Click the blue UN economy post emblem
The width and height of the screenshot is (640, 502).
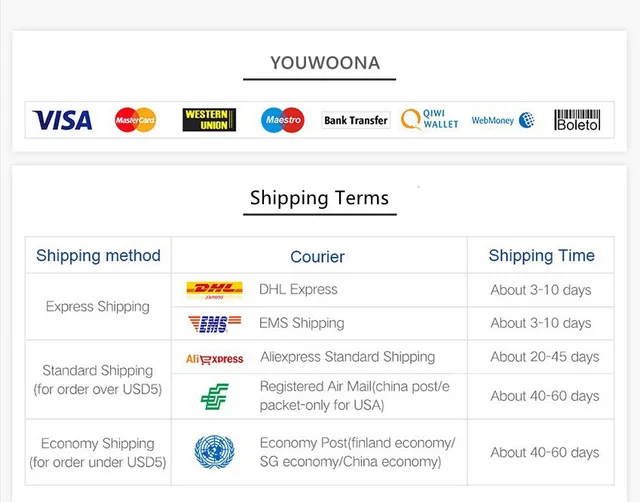tap(214, 452)
